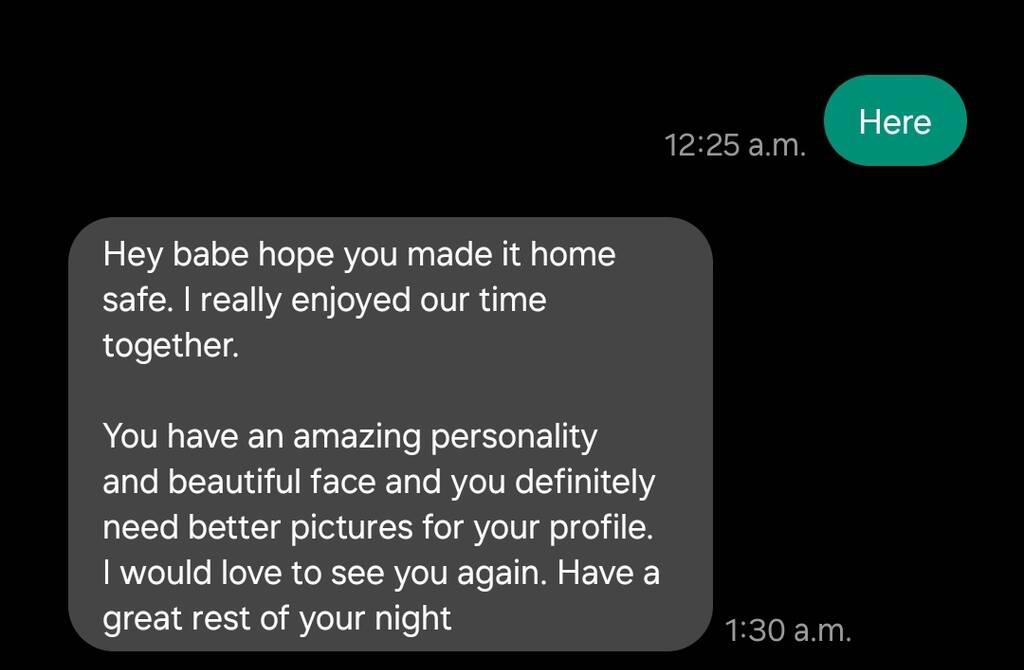This screenshot has width=1024, height=670.
Task: Select the words "amazing personality"
Action: click(430, 437)
